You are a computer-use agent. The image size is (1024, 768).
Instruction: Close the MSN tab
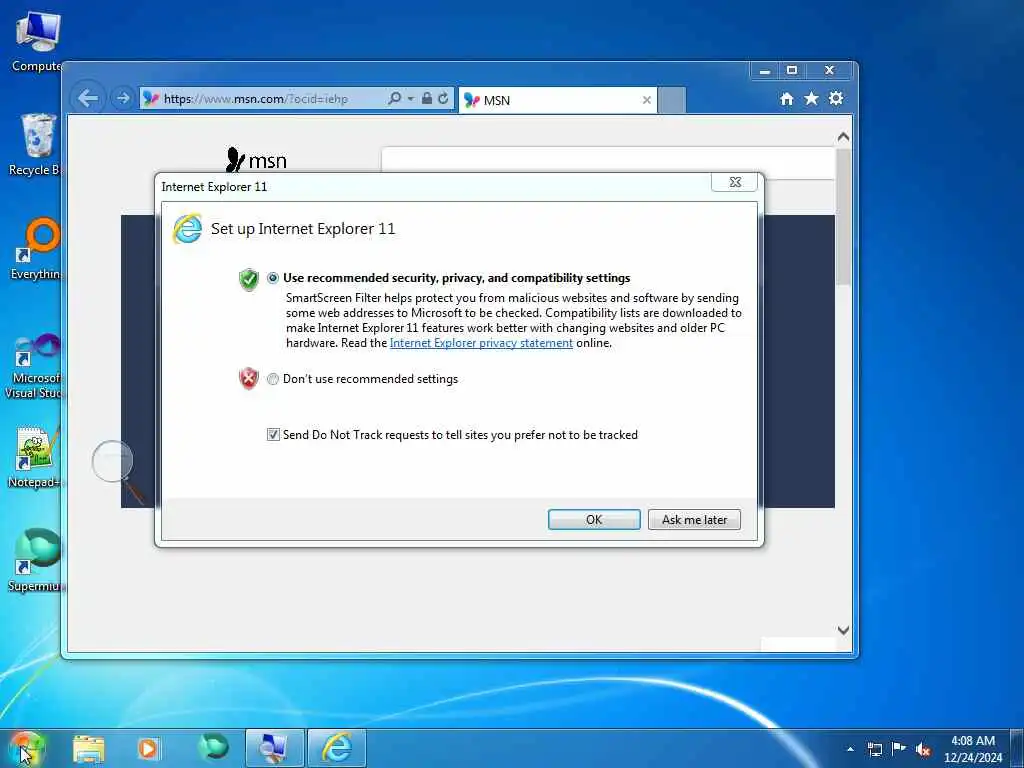[x=647, y=100]
